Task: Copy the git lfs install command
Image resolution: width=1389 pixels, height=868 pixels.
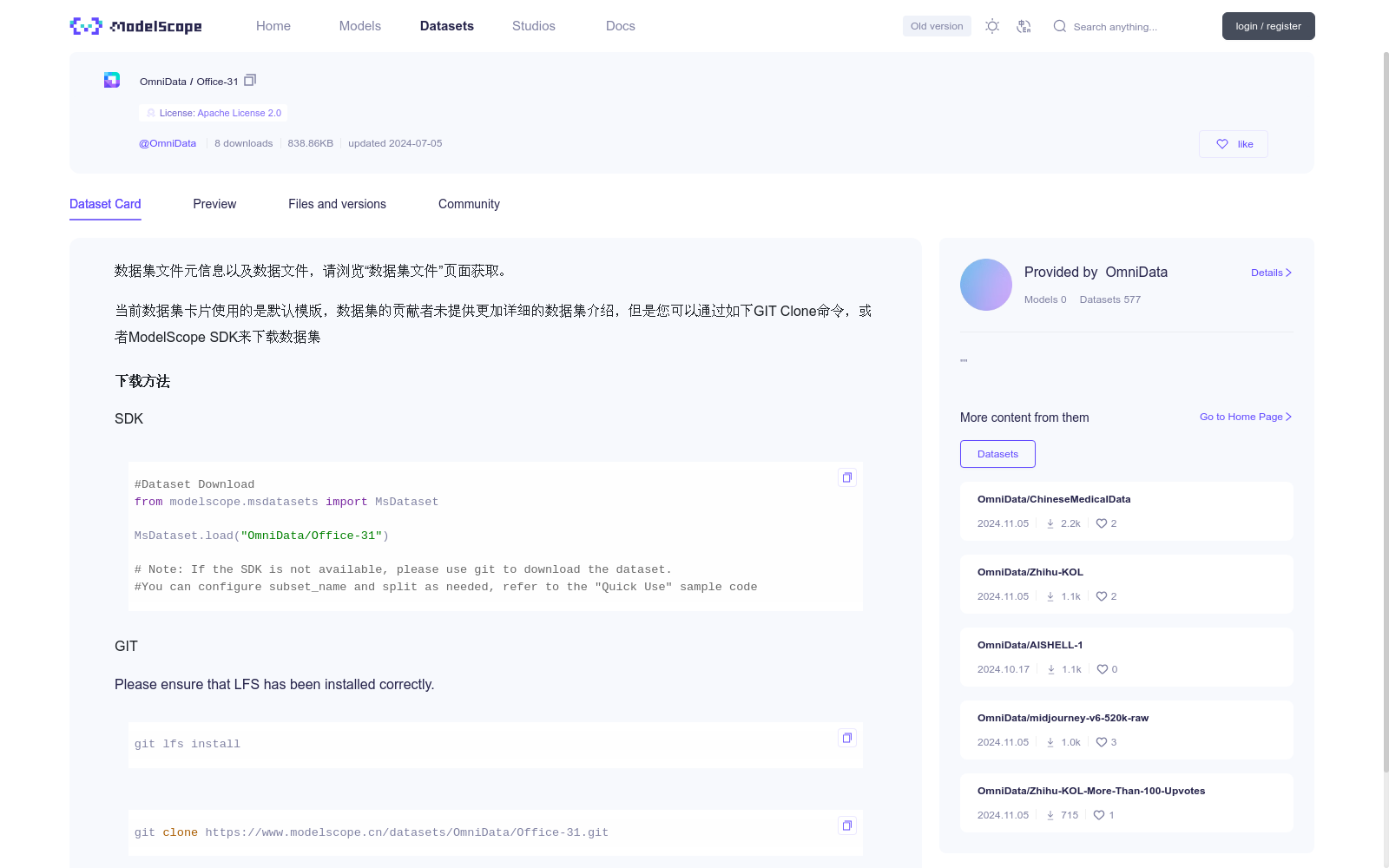Action: 846,737
